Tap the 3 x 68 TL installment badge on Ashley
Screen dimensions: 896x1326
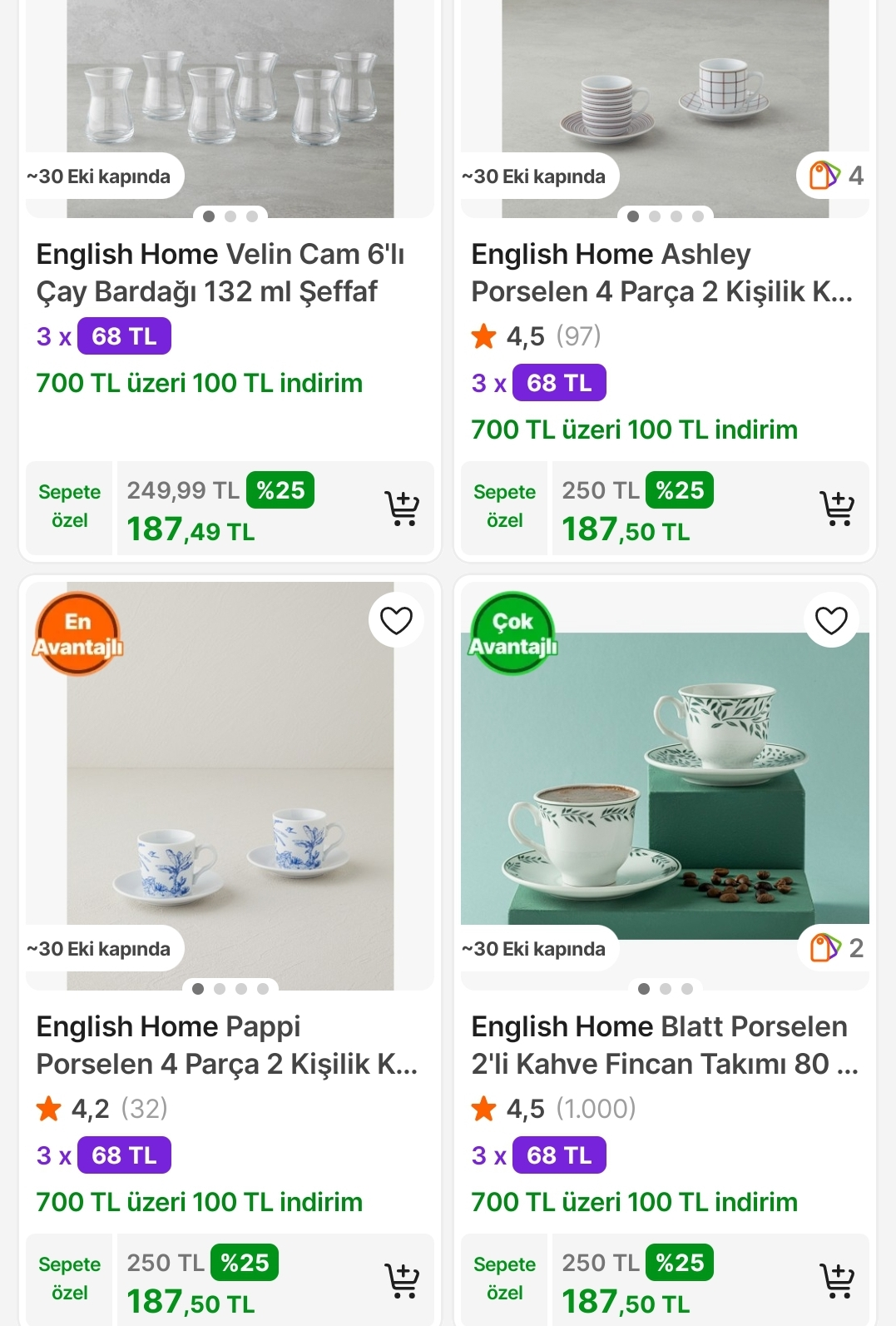click(x=538, y=383)
